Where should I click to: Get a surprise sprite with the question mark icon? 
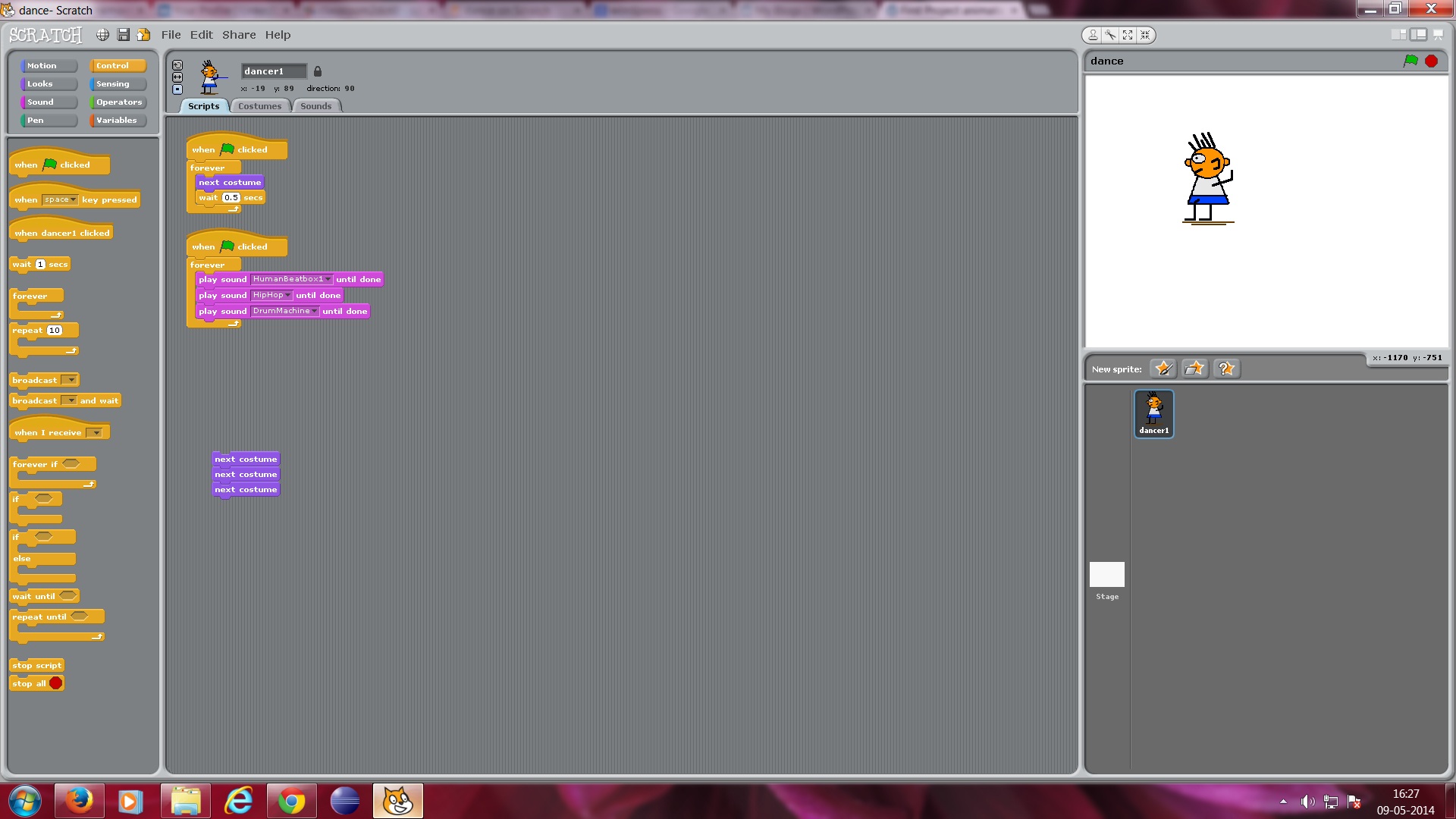(1225, 369)
